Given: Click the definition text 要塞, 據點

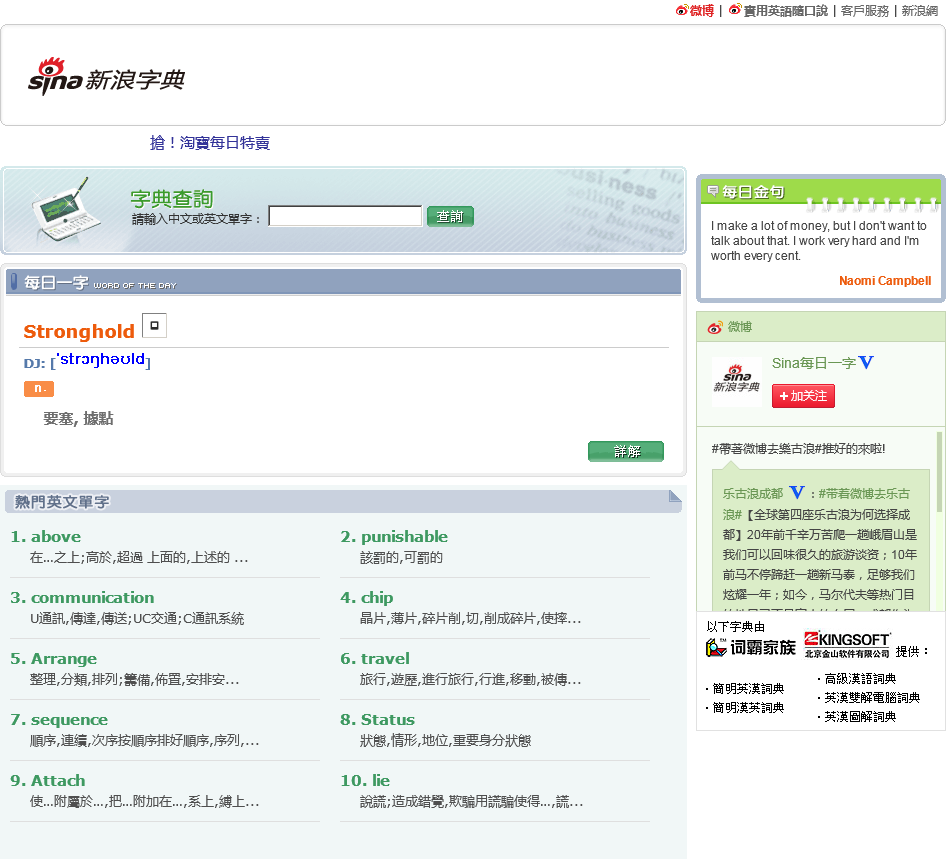Looking at the screenshot, I should (x=78, y=418).
